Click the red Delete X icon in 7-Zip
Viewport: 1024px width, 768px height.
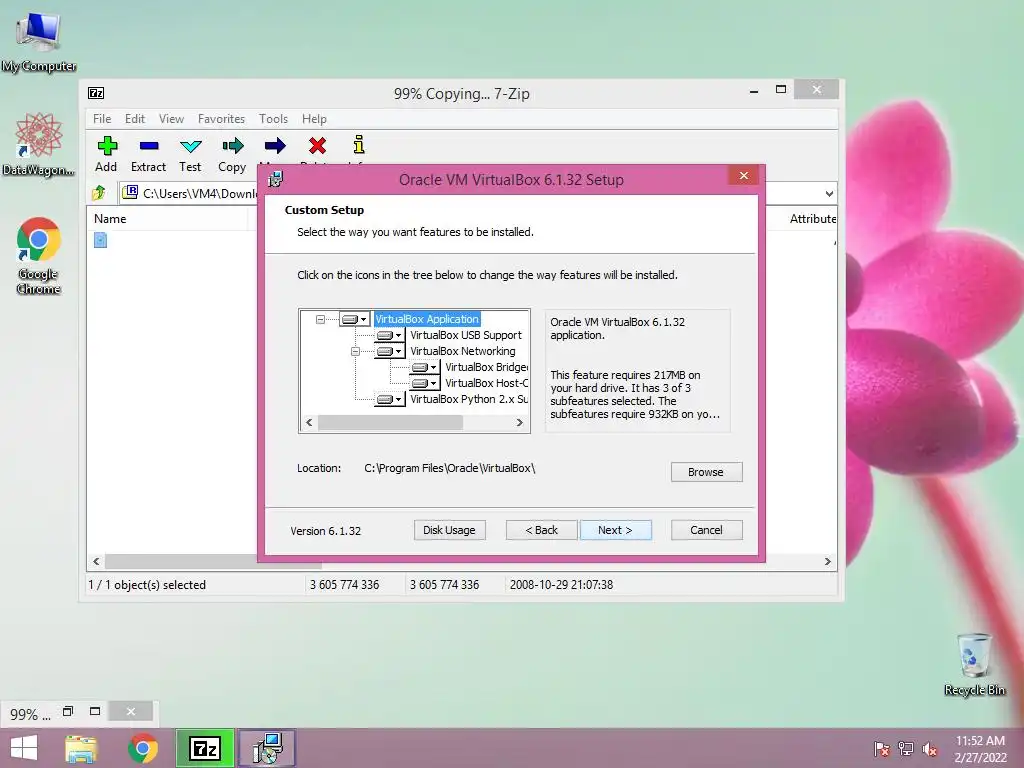coord(317,146)
